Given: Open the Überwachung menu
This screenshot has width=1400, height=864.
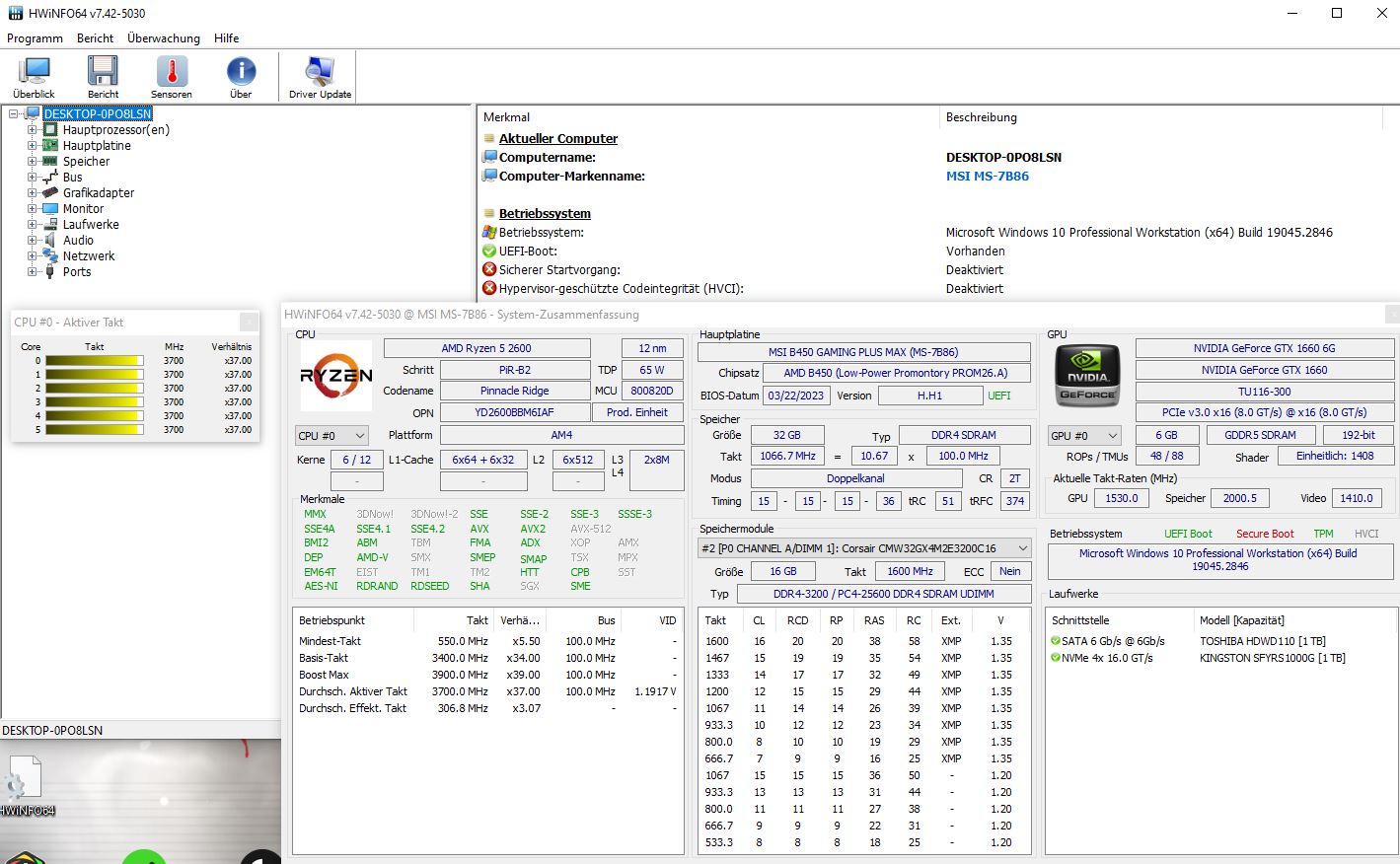Looking at the screenshot, I should click(164, 38).
